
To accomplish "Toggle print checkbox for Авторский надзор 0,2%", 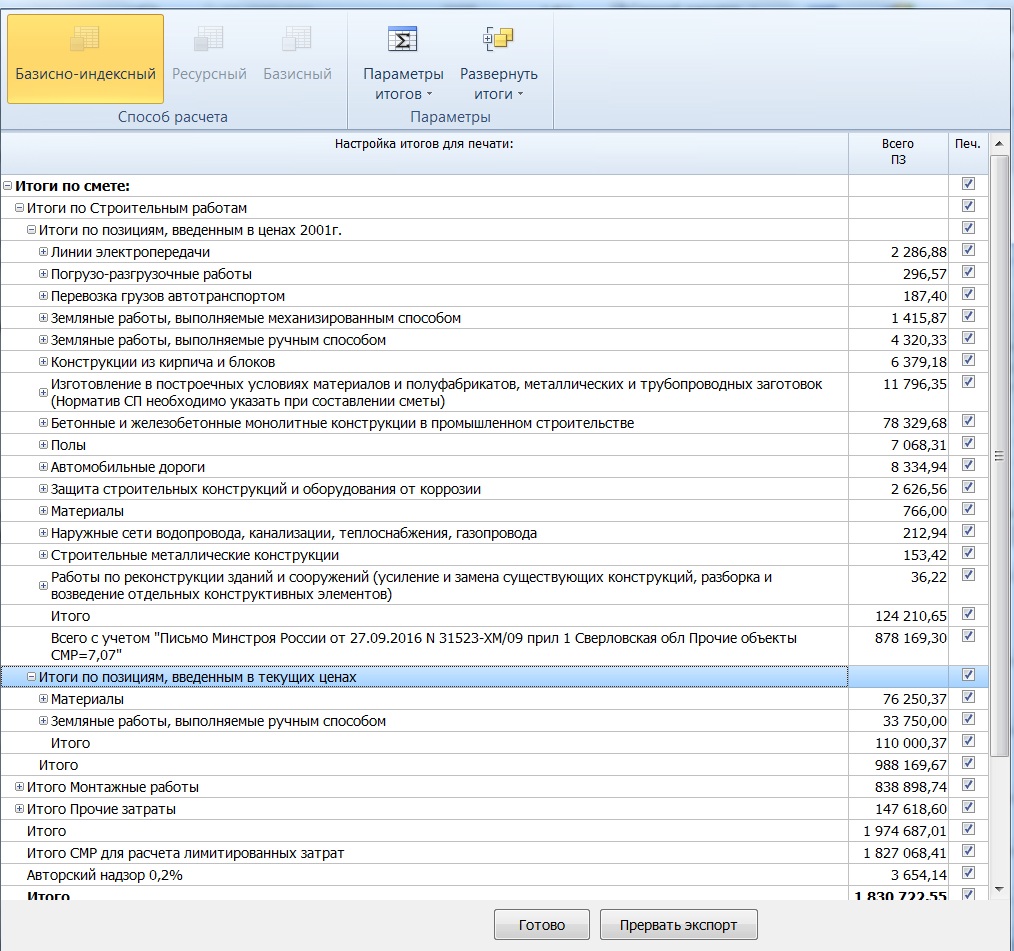I will [967, 874].
